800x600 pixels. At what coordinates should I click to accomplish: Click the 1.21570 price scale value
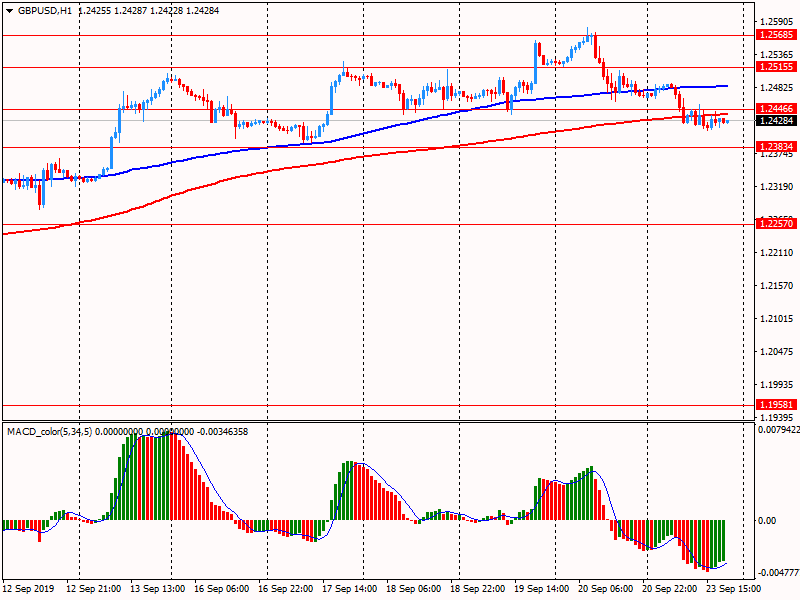click(777, 286)
